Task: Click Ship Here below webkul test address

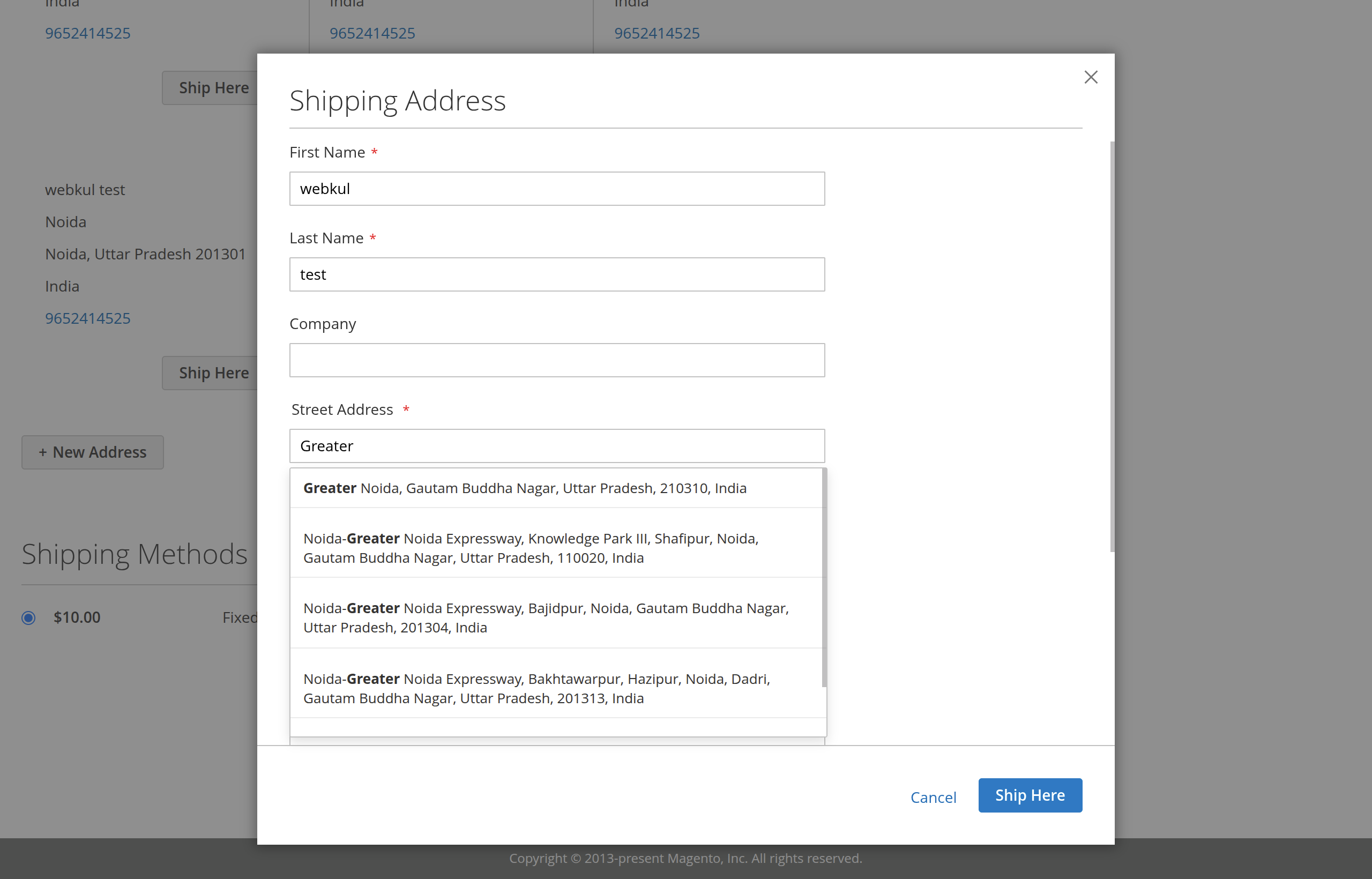Action: point(210,373)
